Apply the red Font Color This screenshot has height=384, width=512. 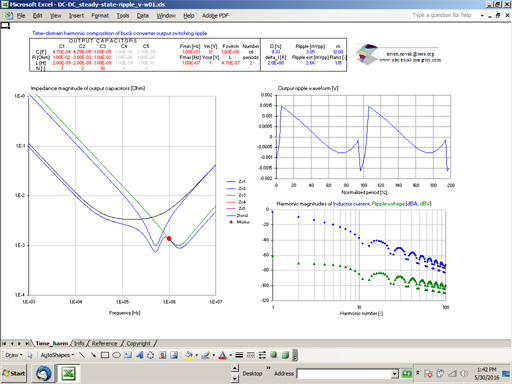point(222,355)
